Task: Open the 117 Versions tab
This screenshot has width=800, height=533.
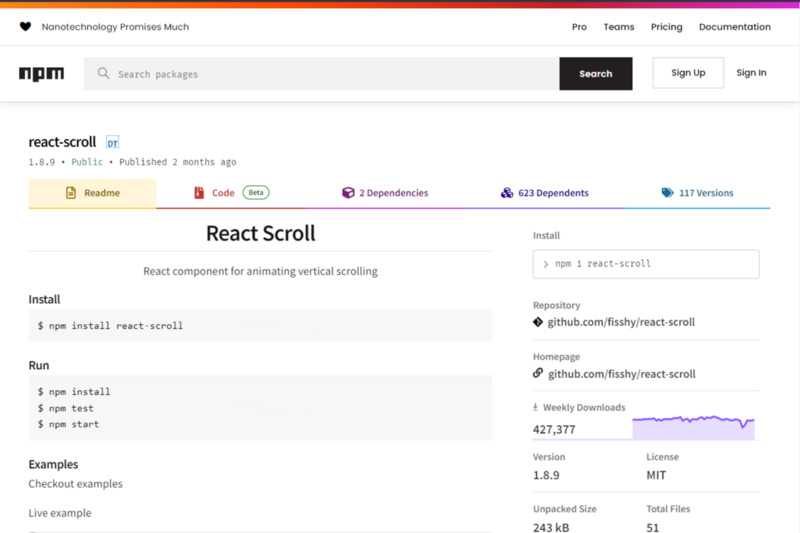Action: pos(697,193)
